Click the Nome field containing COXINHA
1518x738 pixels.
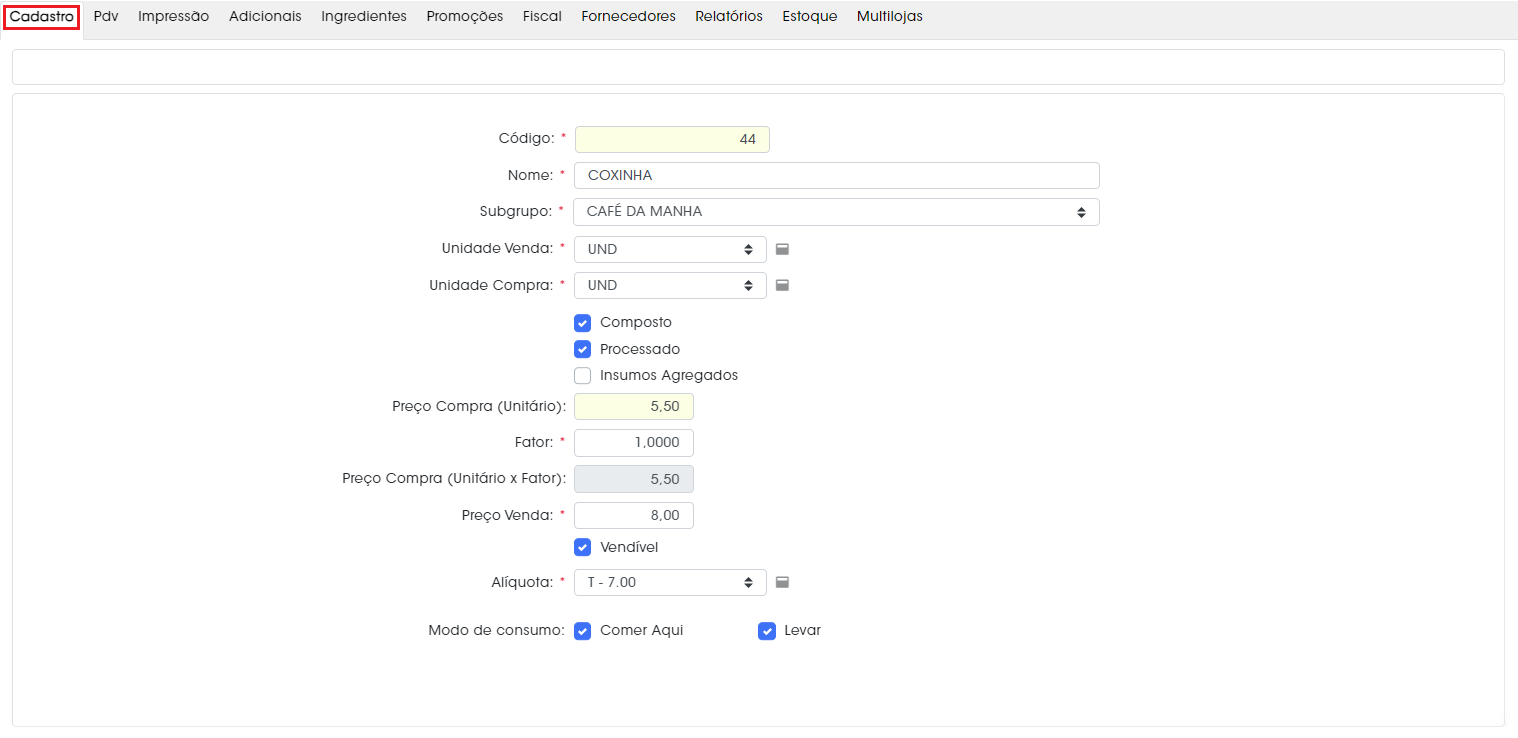[837, 175]
